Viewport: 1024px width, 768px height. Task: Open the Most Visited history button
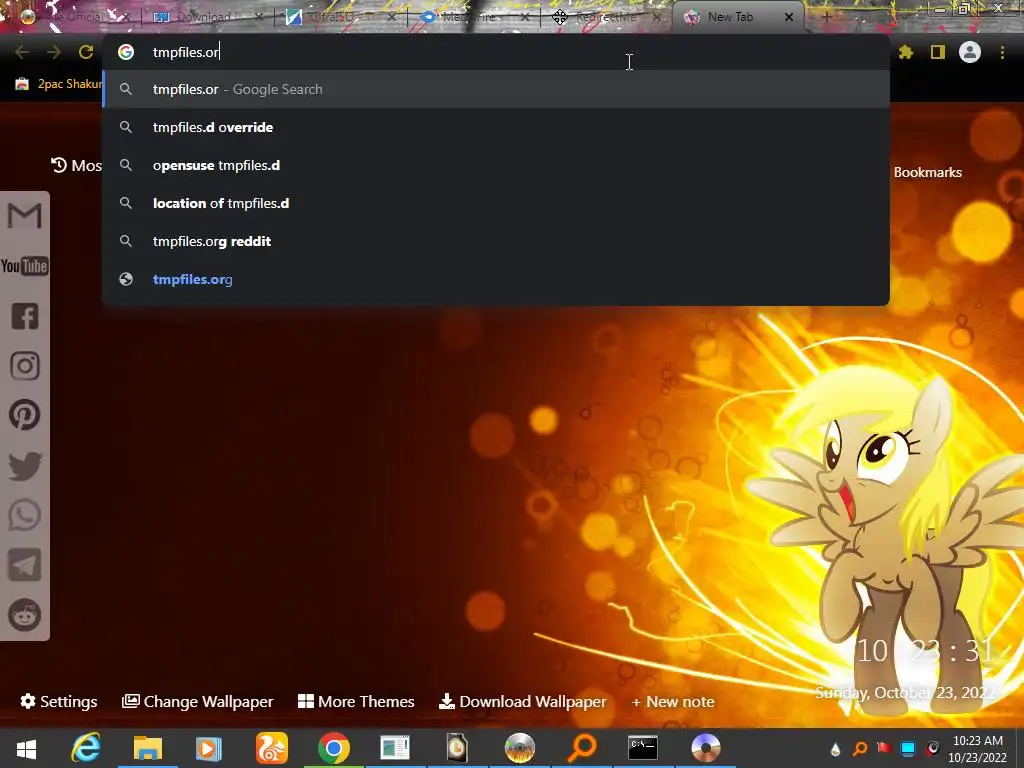click(x=76, y=165)
